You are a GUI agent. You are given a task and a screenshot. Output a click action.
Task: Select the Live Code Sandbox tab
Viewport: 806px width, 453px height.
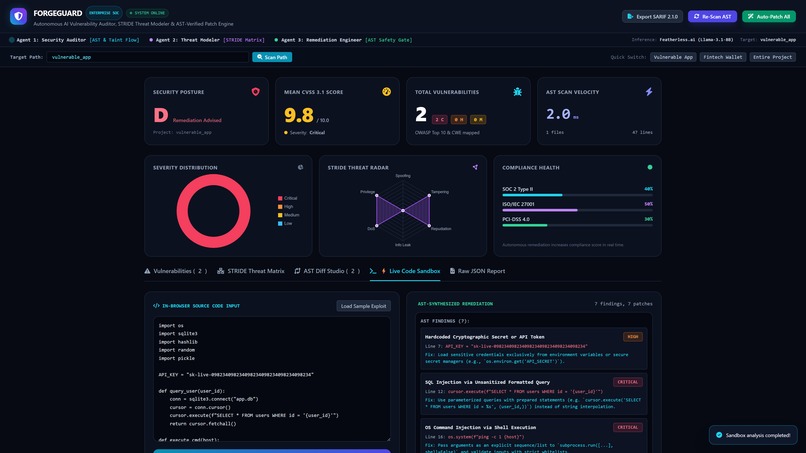tap(405, 271)
